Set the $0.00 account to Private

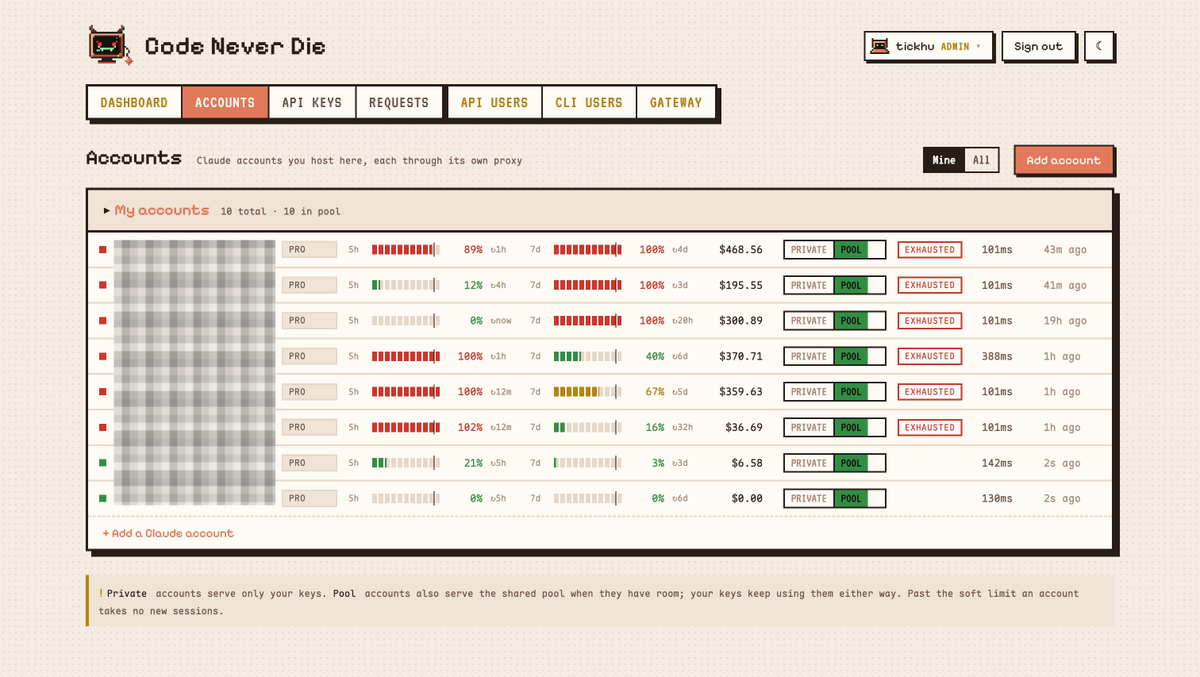[809, 498]
